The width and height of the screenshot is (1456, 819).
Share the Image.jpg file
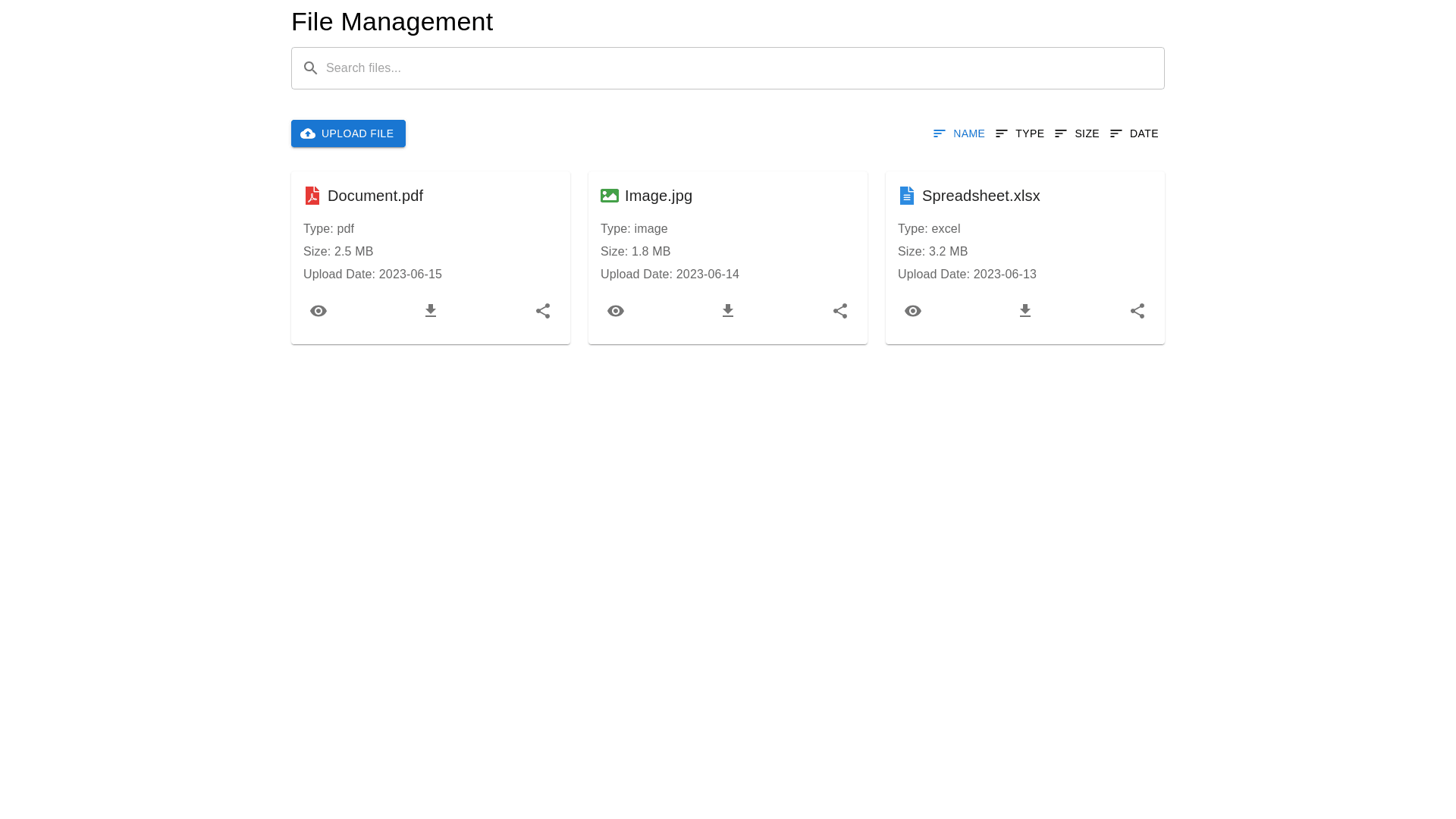pyautogui.click(x=840, y=311)
